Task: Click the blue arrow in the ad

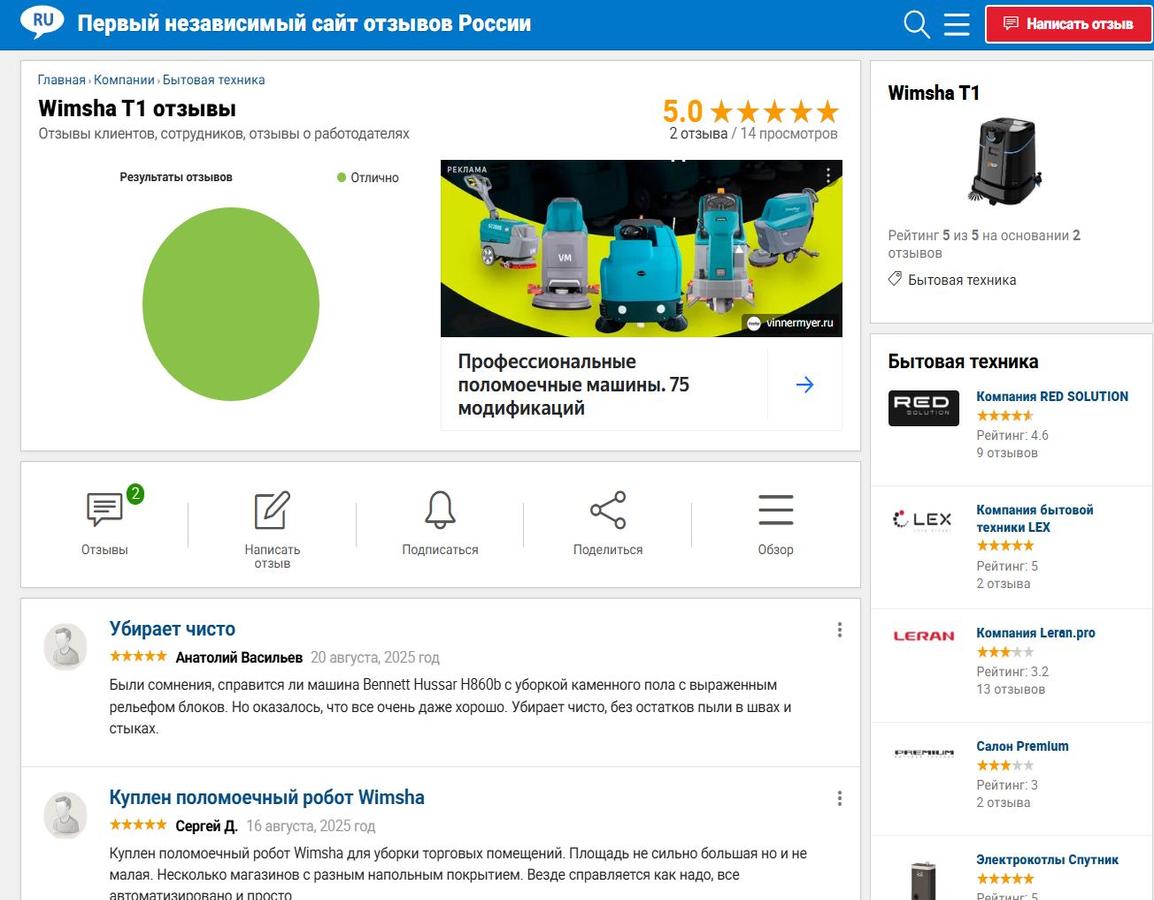Action: click(805, 385)
